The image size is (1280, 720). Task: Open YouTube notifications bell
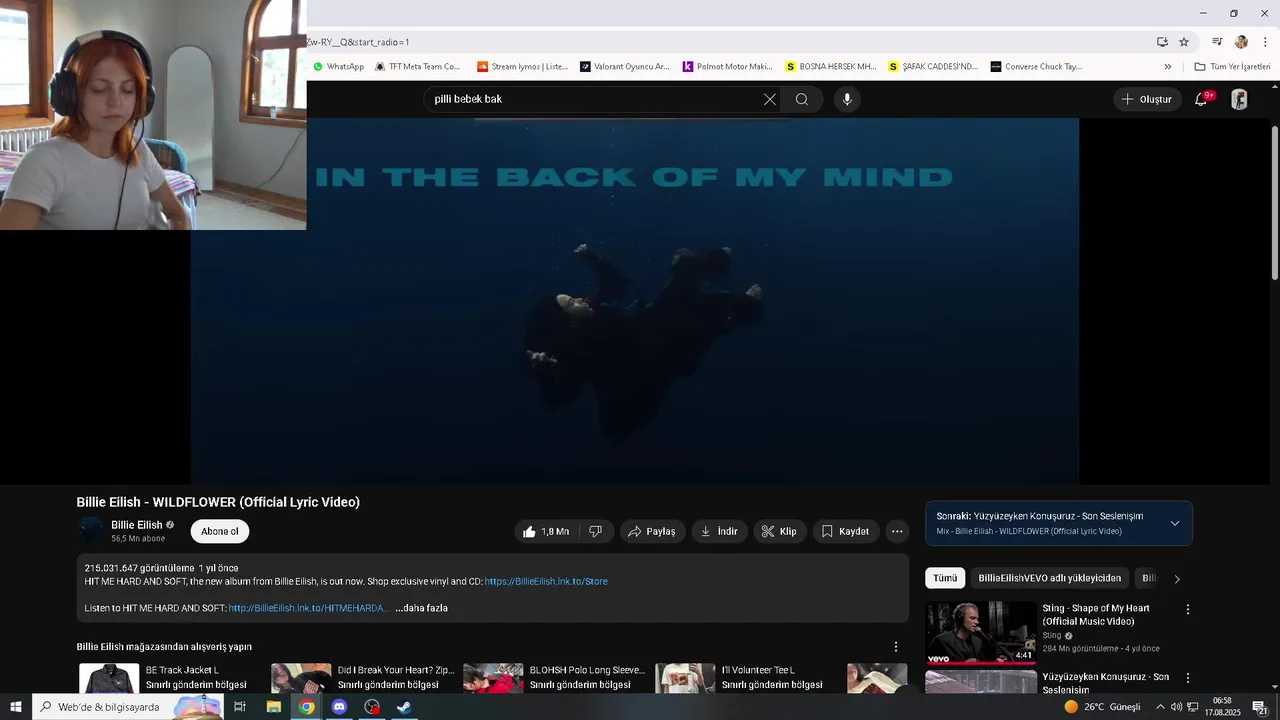(x=1201, y=99)
